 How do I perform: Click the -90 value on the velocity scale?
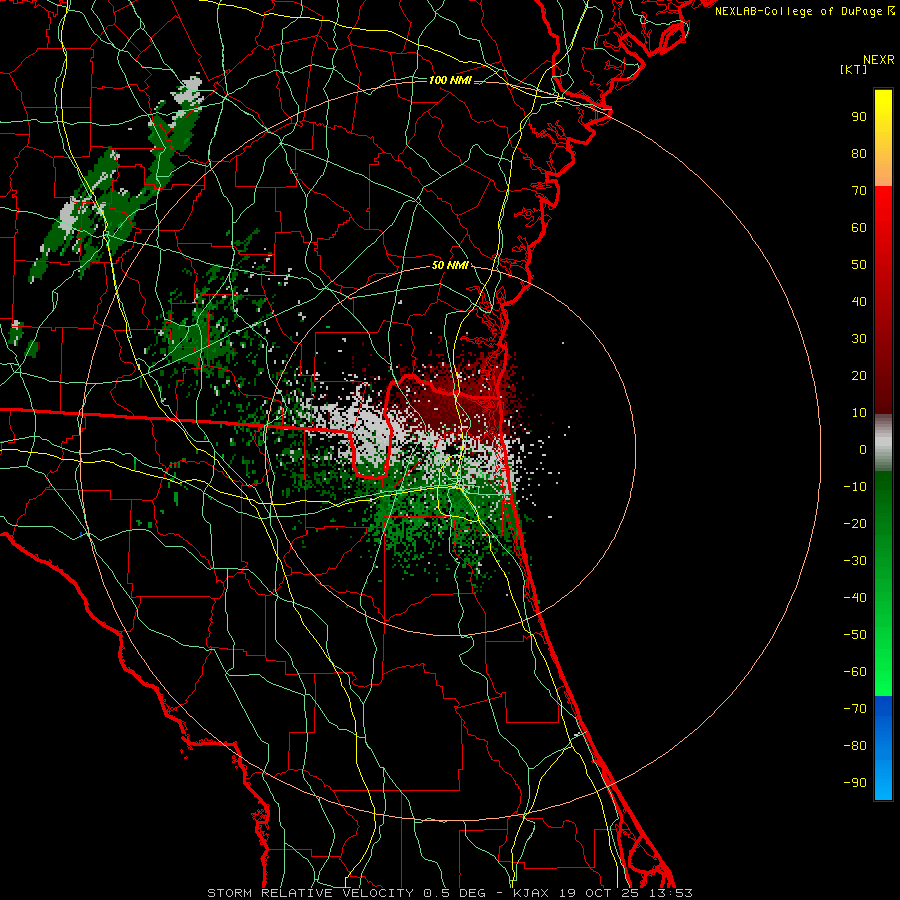[855, 783]
